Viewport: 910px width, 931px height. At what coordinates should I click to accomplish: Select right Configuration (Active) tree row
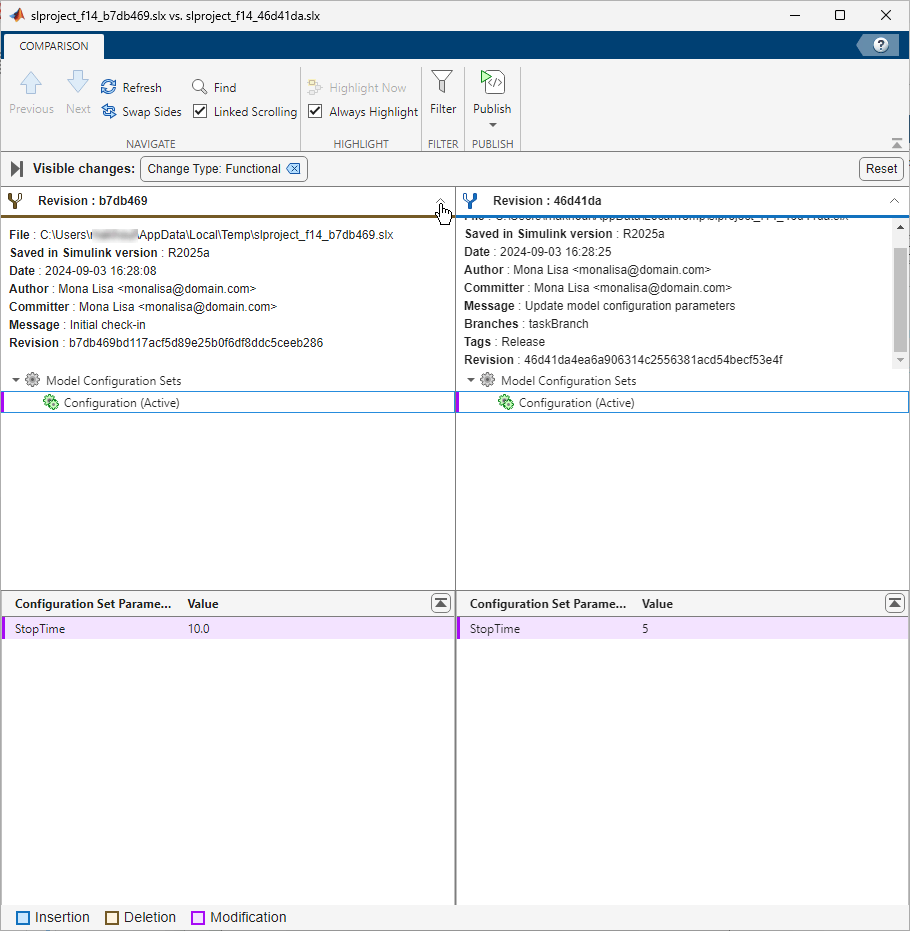[683, 403]
